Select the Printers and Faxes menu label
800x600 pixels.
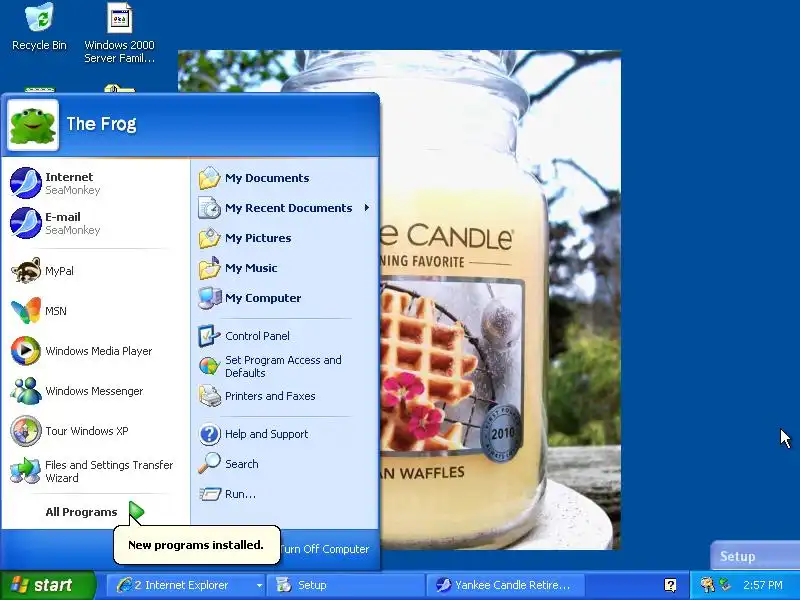pyautogui.click(x=270, y=396)
